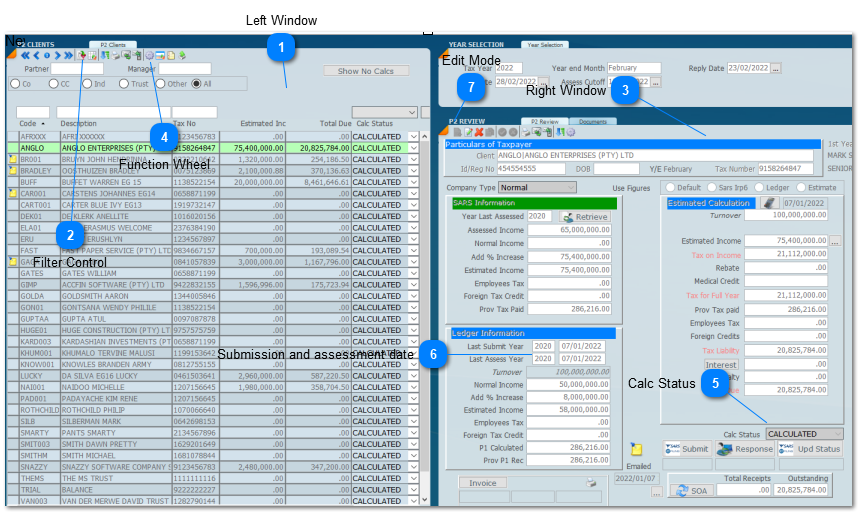The height and width of the screenshot is (515, 861).
Task: Click the red X delete icon in P2 Review
Action: pyautogui.click(x=478, y=132)
